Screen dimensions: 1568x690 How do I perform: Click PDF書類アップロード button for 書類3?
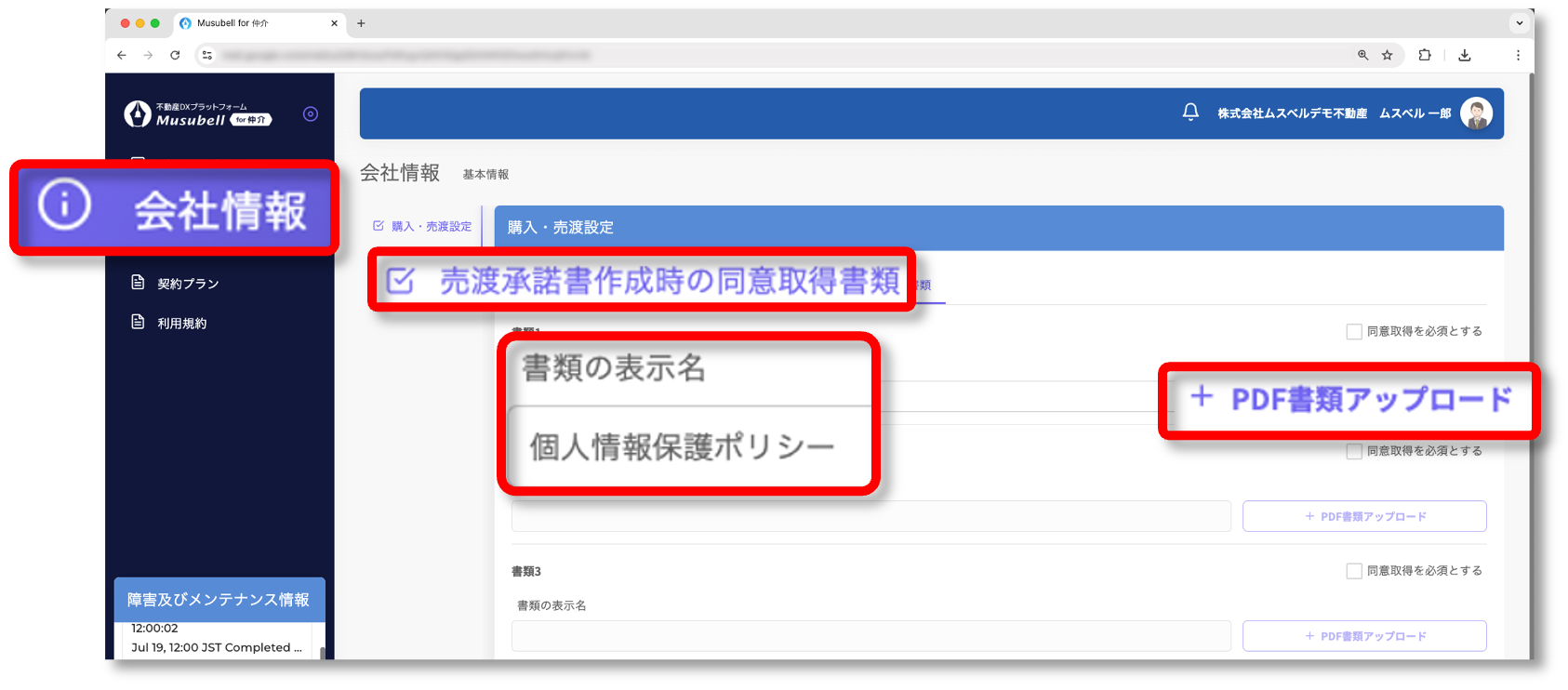(x=1364, y=636)
